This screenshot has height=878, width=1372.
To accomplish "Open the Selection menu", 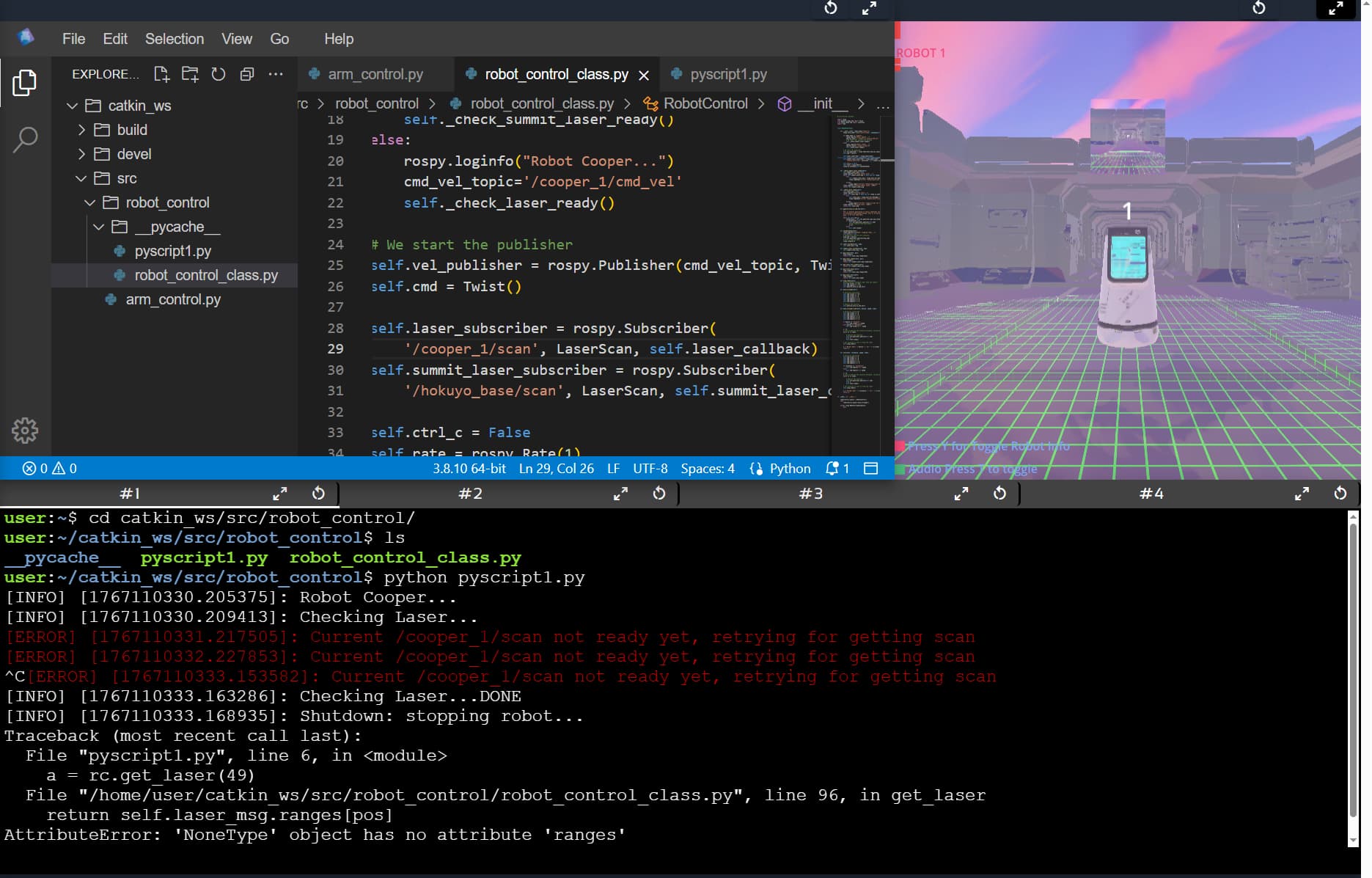I will tap(174, 39).
